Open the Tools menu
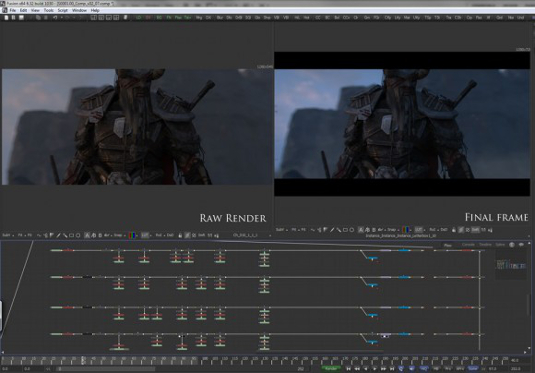 [x=48, y=10]
